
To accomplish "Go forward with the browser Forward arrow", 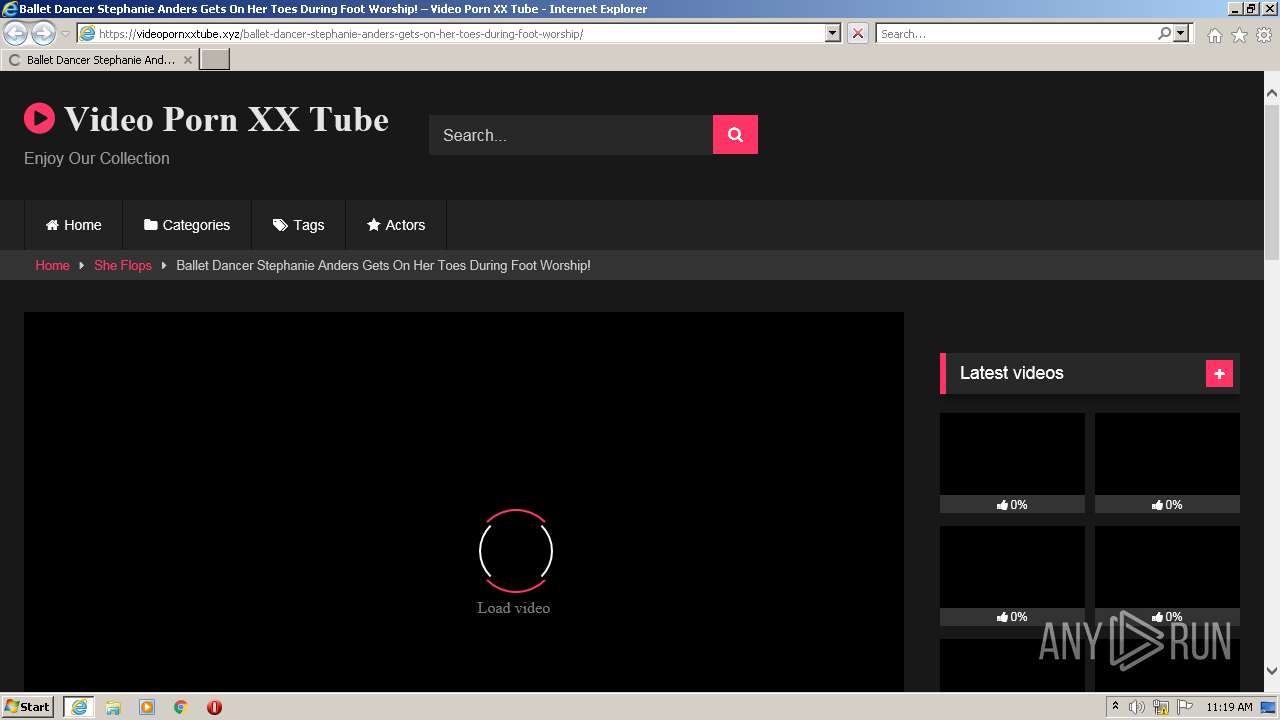I will click(43, 33).
